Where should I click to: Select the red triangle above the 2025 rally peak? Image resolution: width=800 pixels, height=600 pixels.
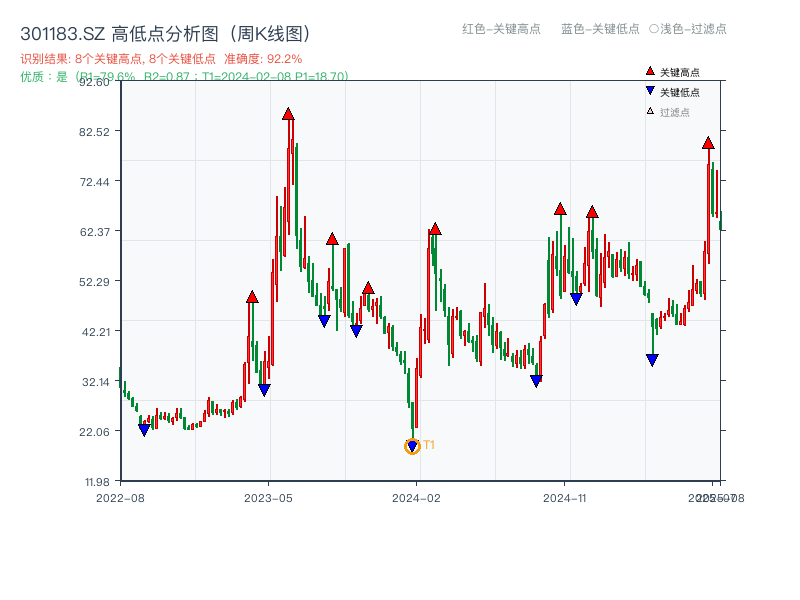click(709, 144)
